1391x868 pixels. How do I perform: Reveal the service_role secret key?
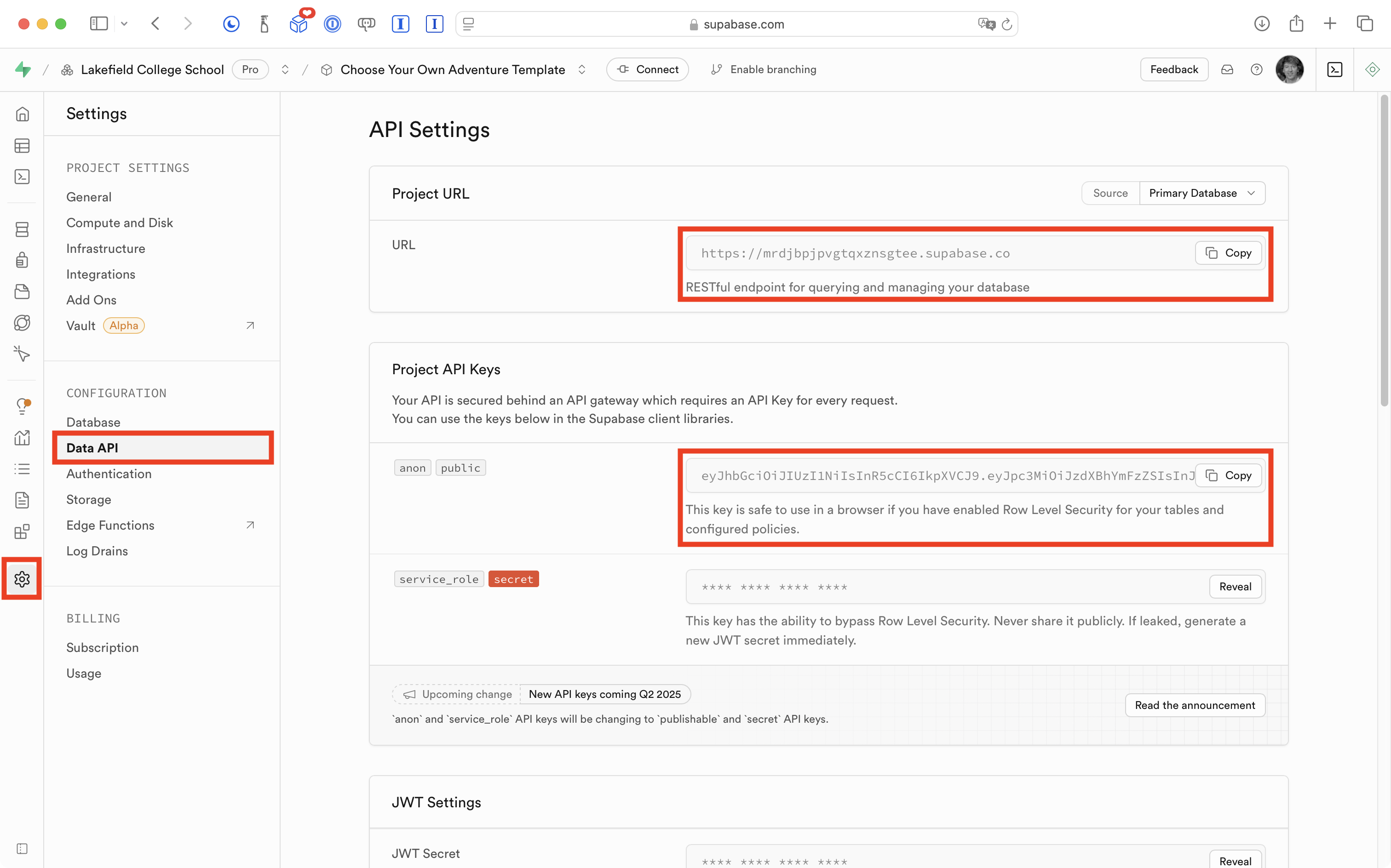tap(1235, 587)
